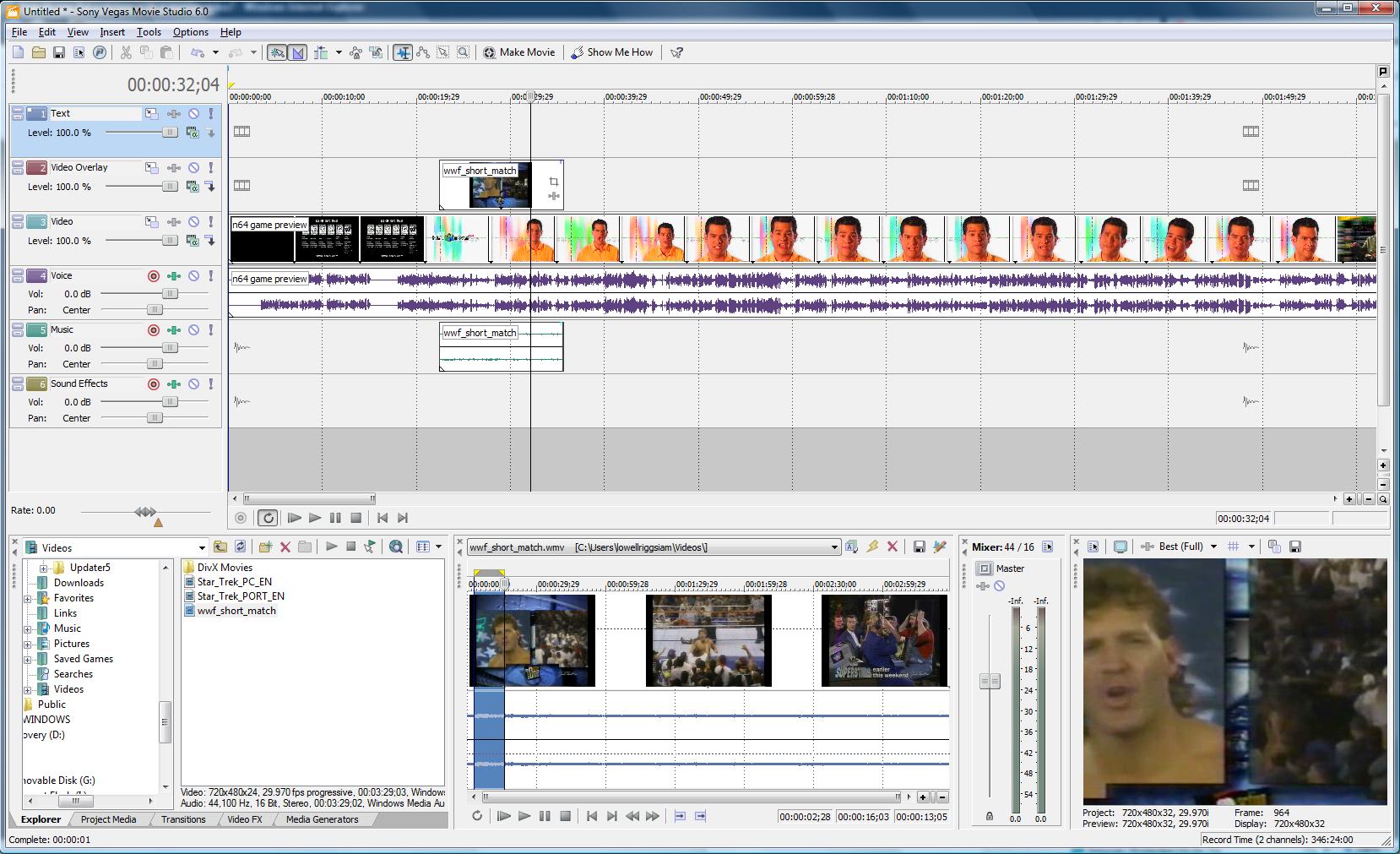Mute the Sound Effects track
Viewport: 1400px width, 854px height.
[x=193, y=383]
